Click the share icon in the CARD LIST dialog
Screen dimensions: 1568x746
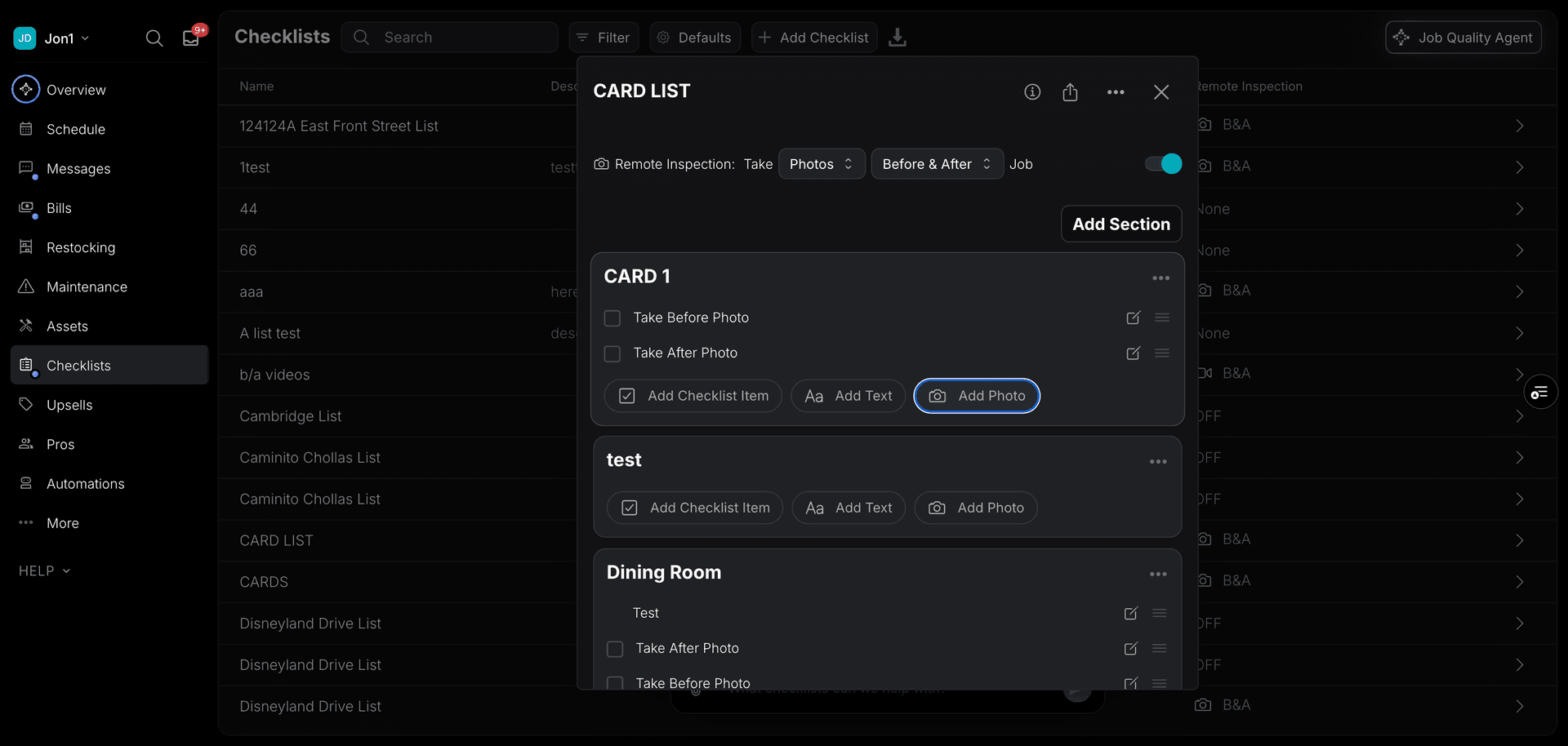point(1071,92)
